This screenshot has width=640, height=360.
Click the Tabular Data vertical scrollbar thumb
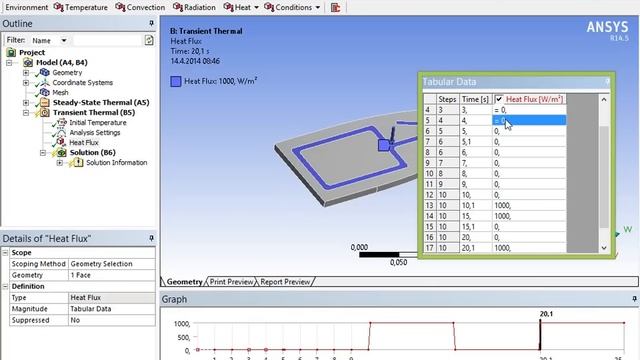(604, 176)
